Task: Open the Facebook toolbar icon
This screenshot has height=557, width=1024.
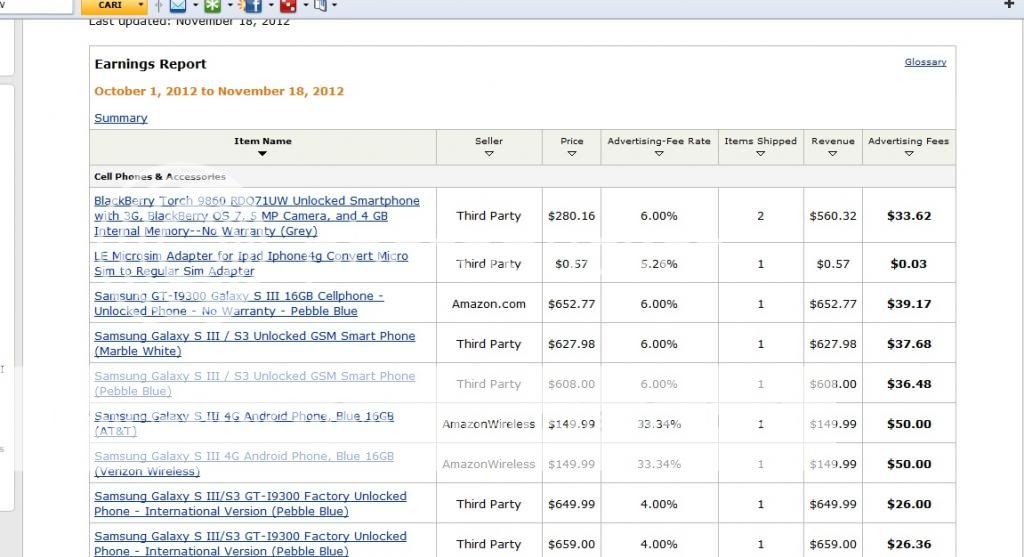Action: (253, 6)
